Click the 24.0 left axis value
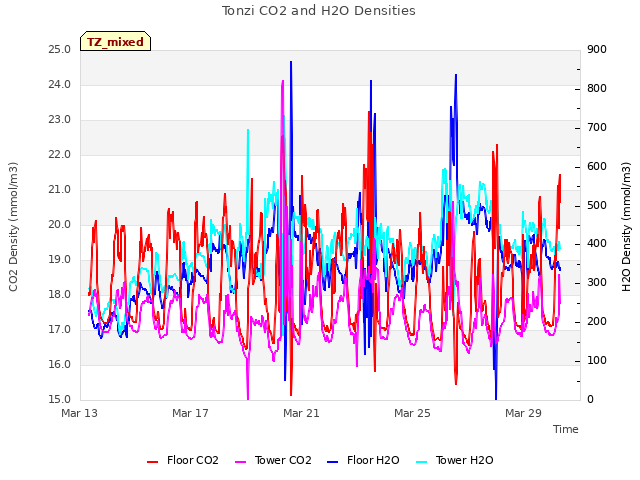Image resolution: width=640 pixels, height=480 pixels. pos(60,84)
